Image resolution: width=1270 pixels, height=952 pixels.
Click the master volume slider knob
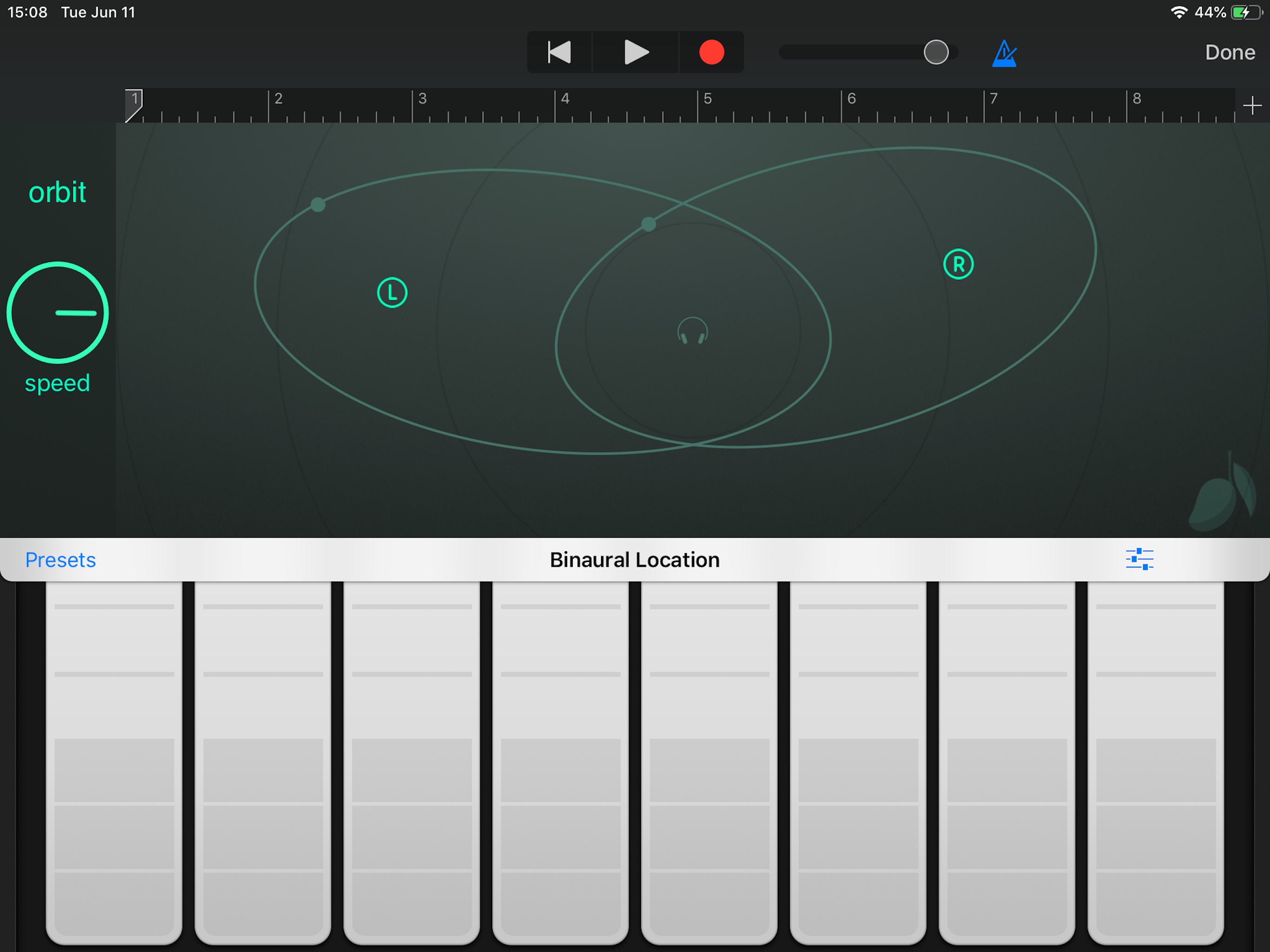tap(935, 52)
